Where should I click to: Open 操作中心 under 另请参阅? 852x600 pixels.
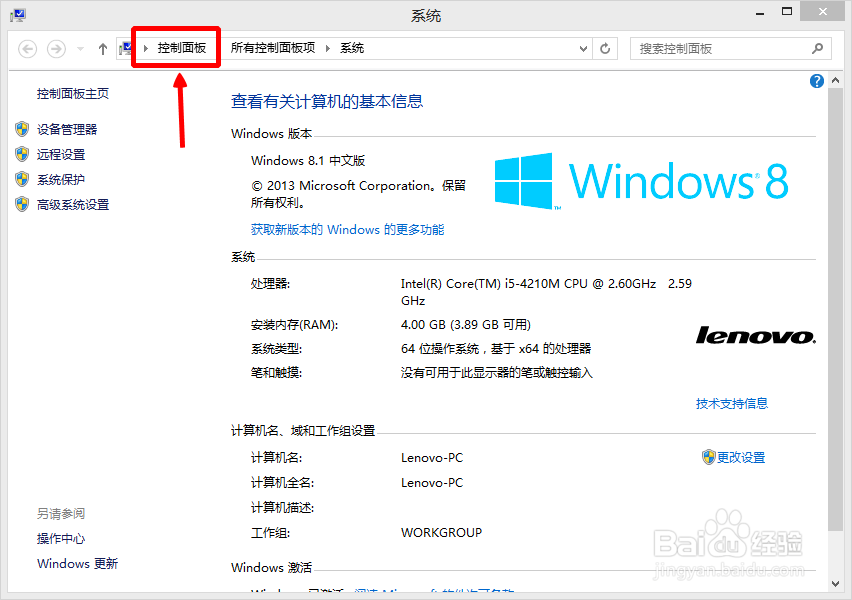61,539
